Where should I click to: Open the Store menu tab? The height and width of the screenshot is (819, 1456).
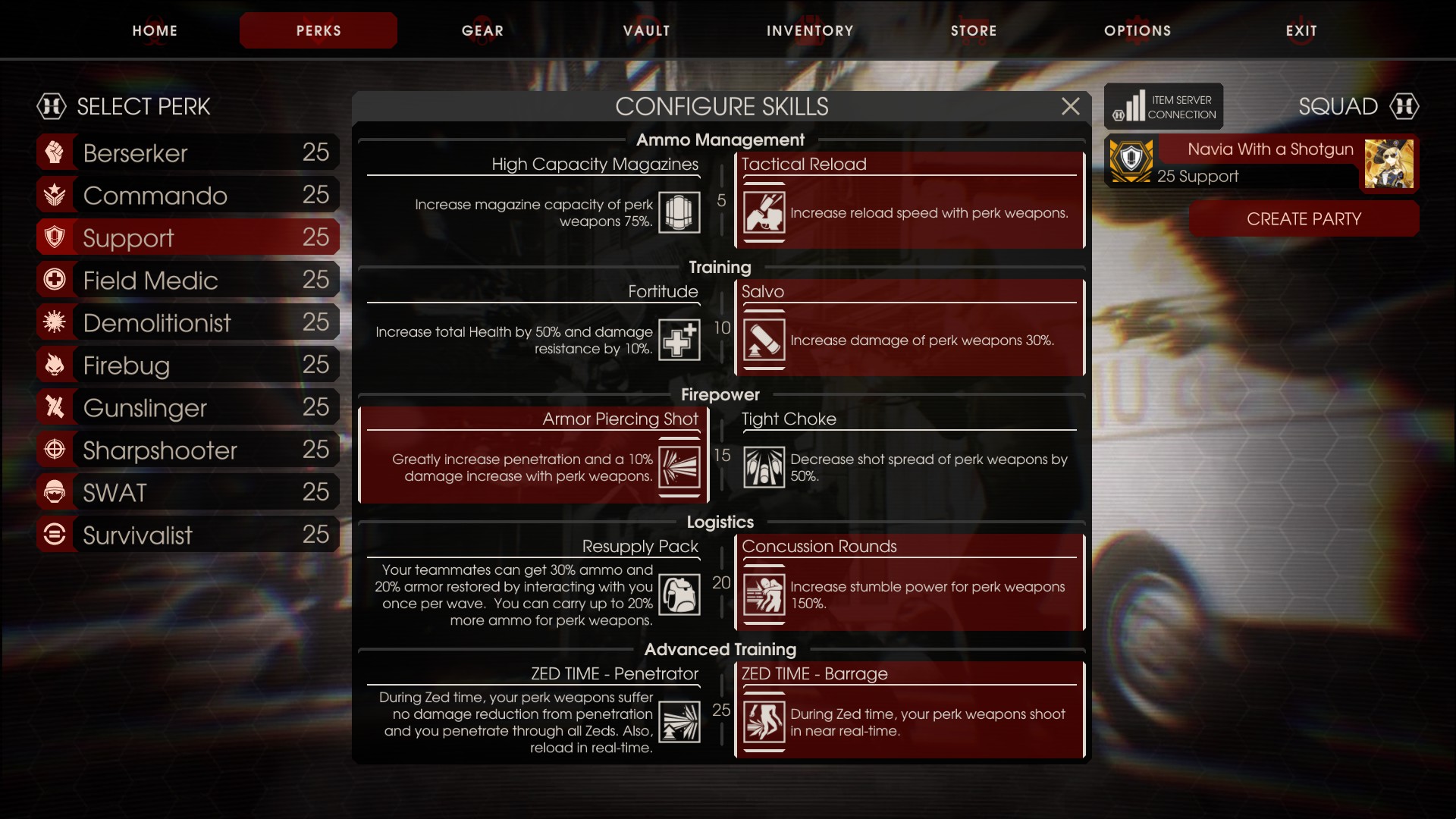tap(974, 30)
